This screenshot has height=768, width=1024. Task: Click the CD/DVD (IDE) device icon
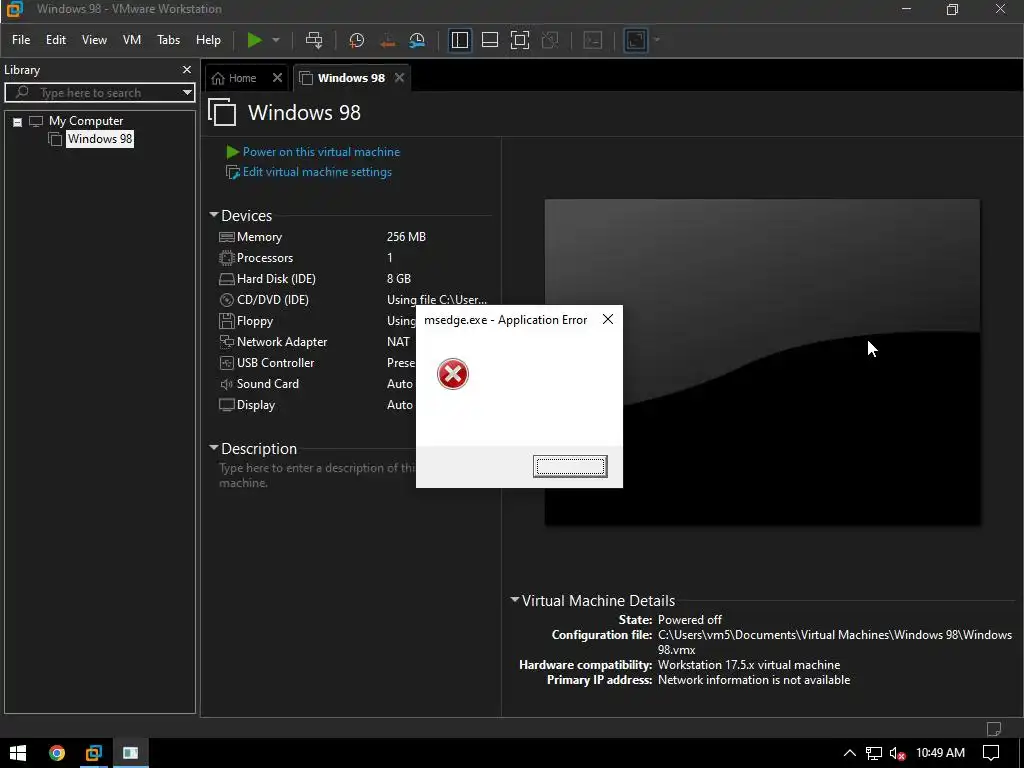coord(227,300)
